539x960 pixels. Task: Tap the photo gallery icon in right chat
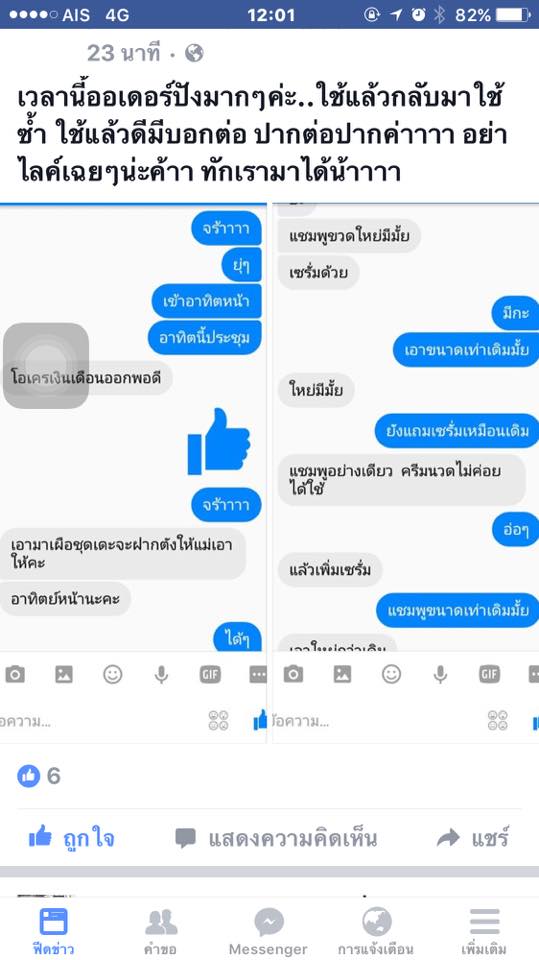[342, 674]
